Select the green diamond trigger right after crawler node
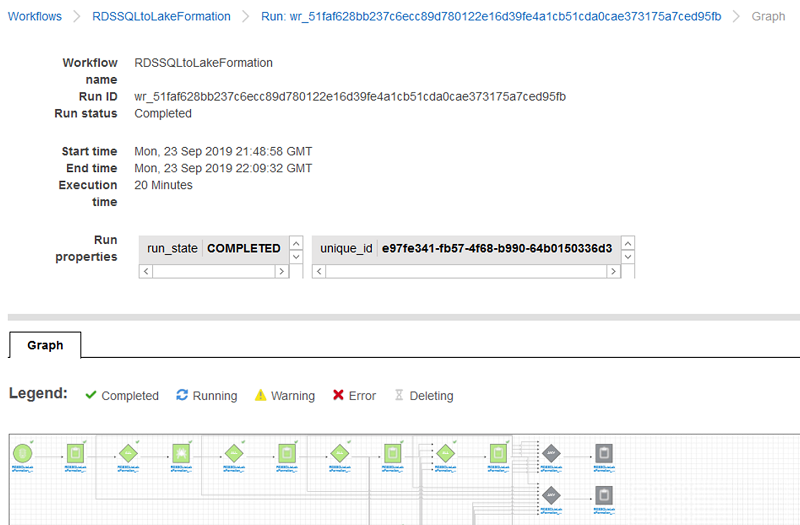This screenshot has height=525, width=800. coord(234,453)
